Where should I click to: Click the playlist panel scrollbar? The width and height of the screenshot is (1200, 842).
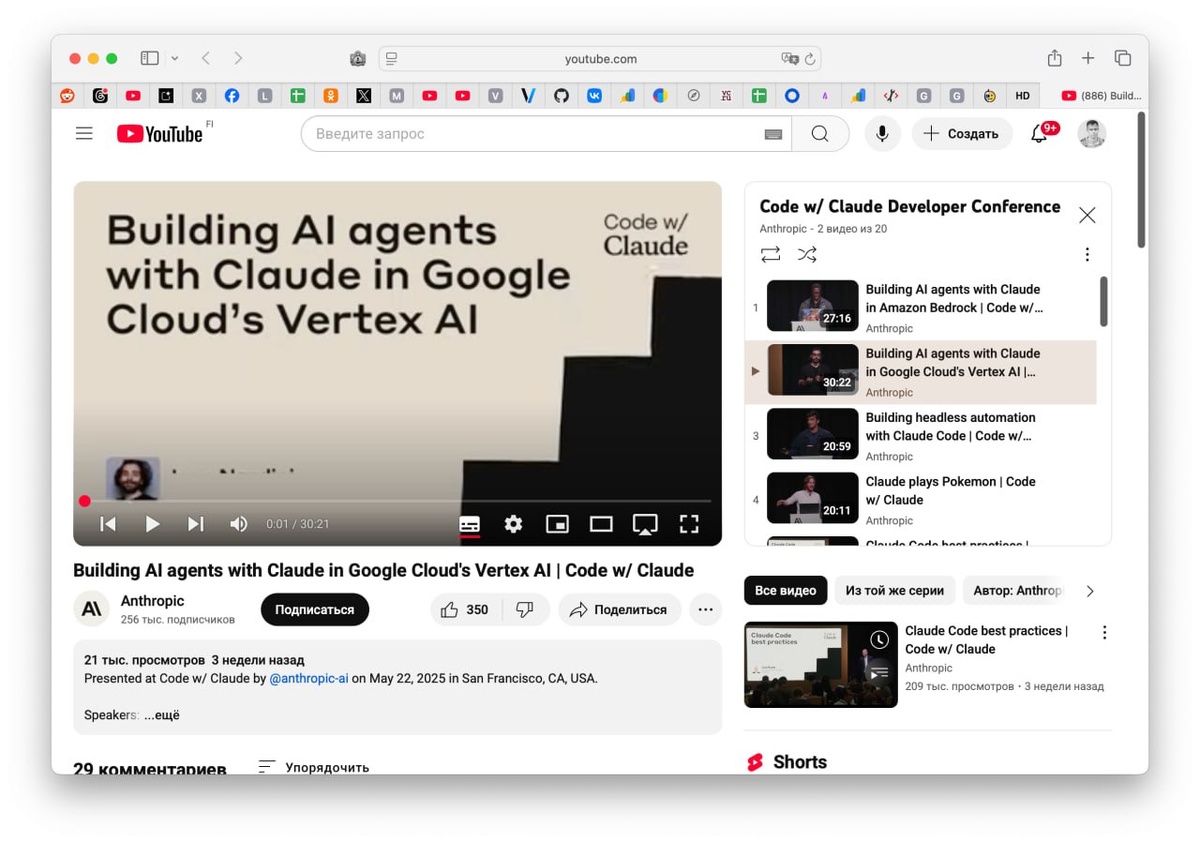tap(1104, 301)
